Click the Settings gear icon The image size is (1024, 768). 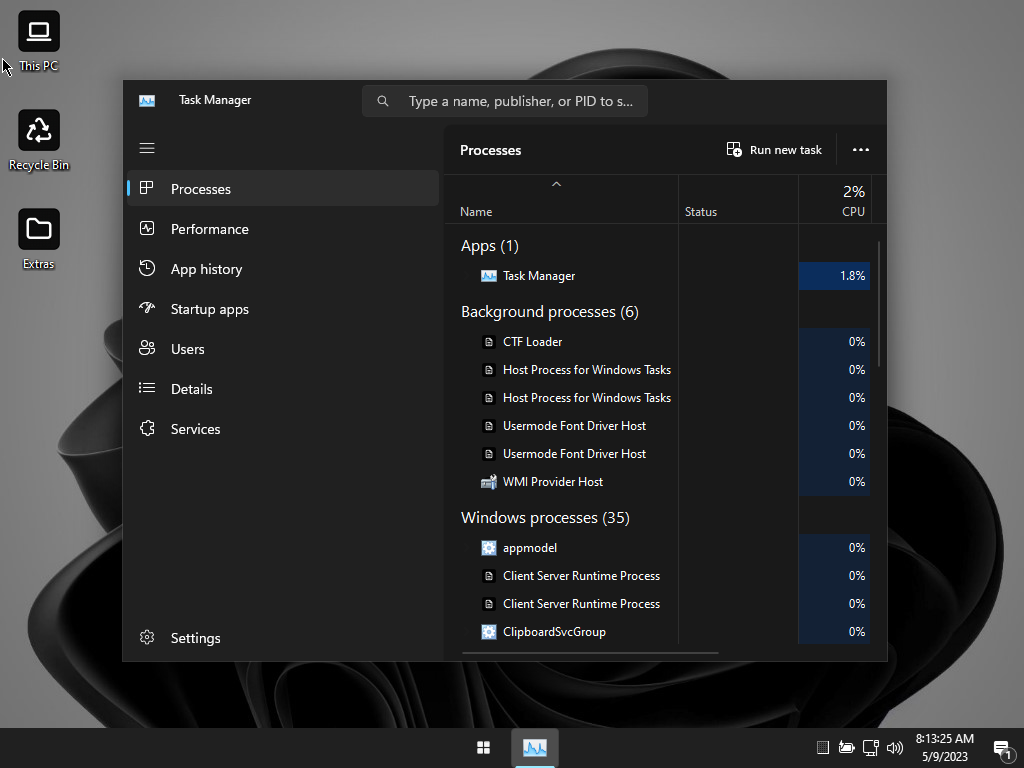[147, 637]
